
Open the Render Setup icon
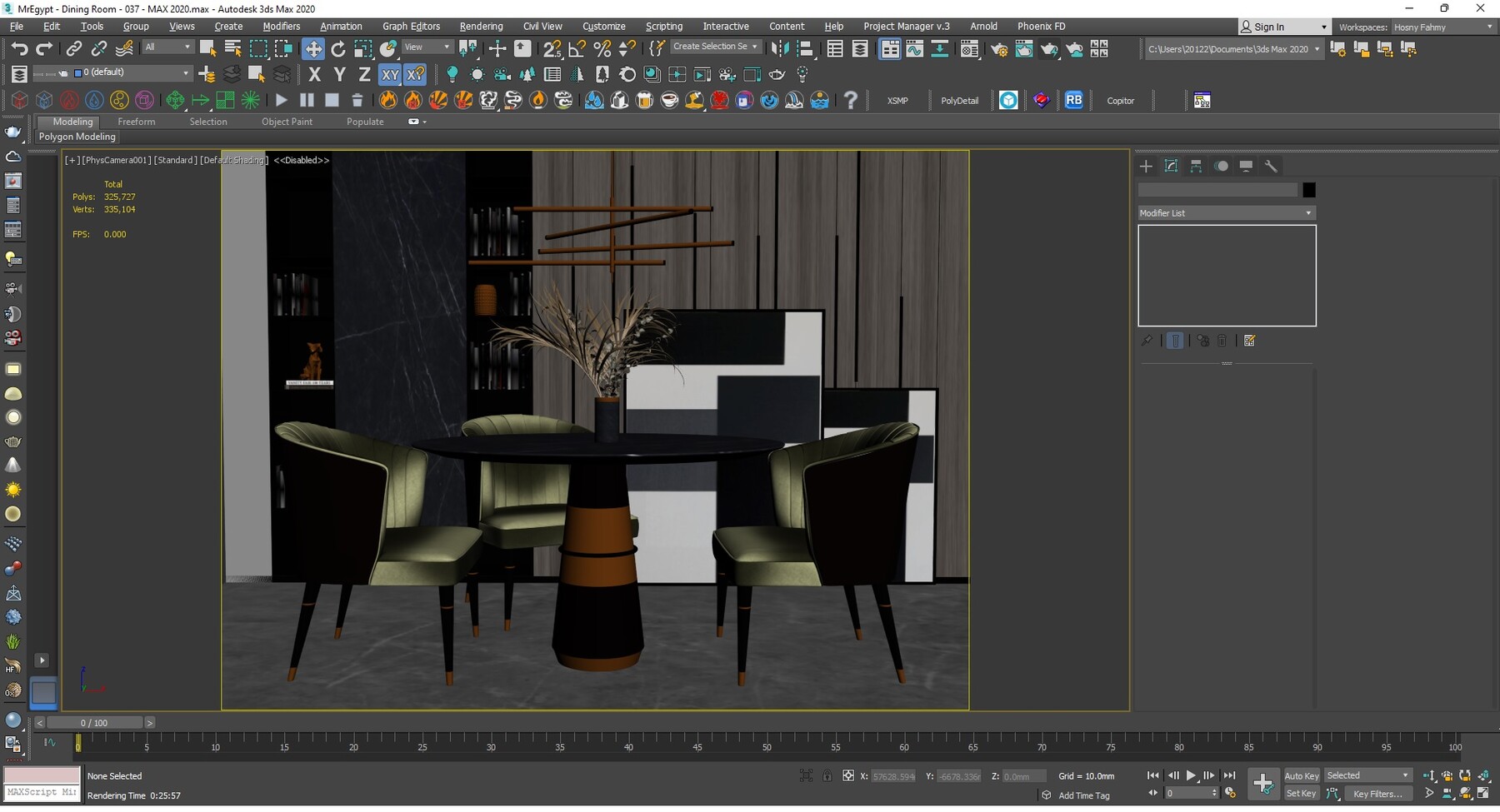click(x=999, y=48)
